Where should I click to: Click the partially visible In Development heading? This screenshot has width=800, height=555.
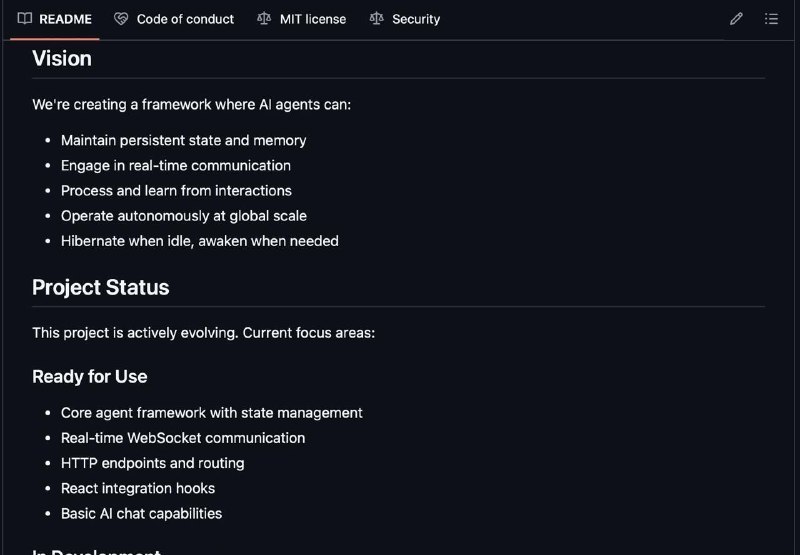tap(96, 551)
